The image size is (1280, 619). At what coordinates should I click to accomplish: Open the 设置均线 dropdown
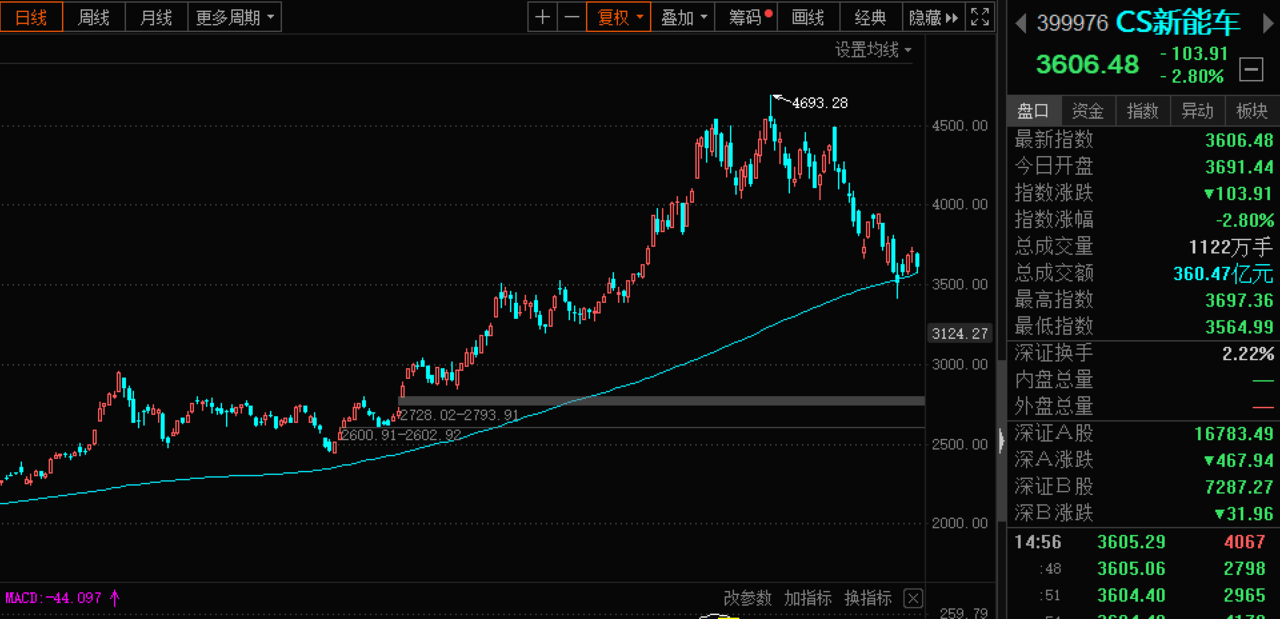pos(874,50)
